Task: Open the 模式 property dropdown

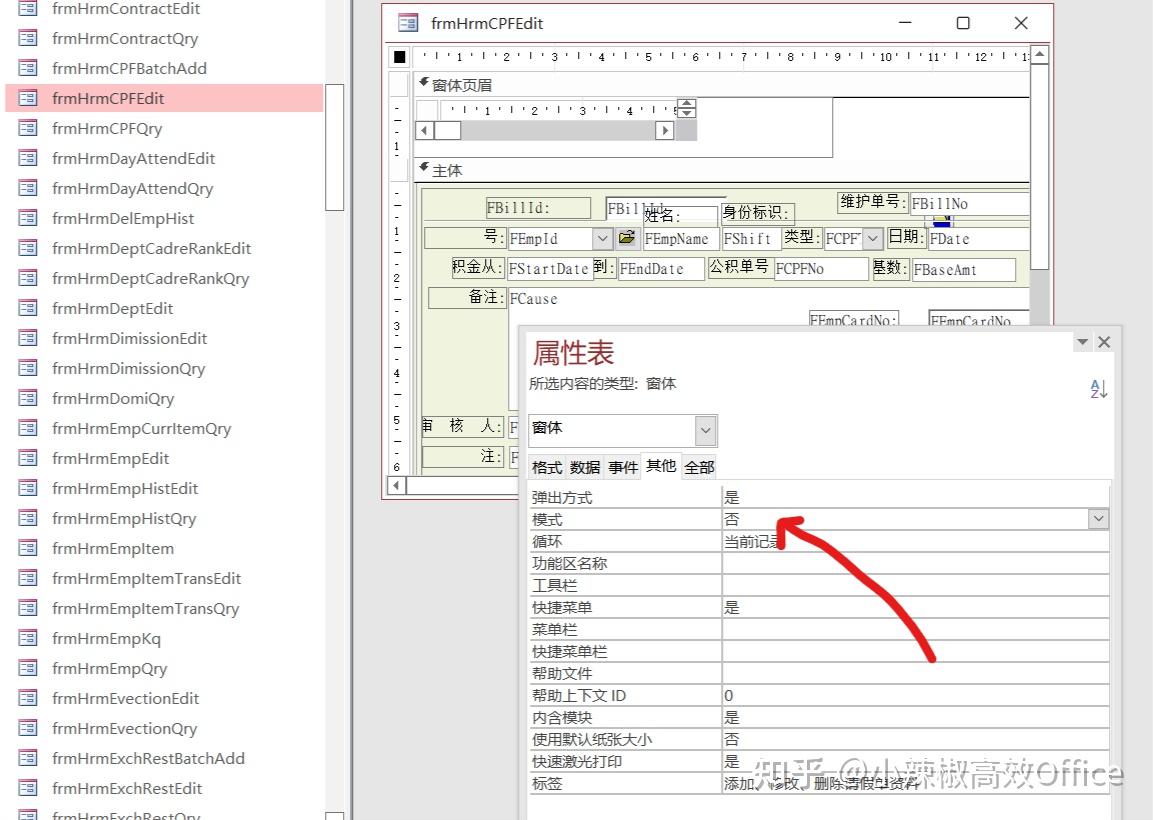Action: (x=1098, y=518)
